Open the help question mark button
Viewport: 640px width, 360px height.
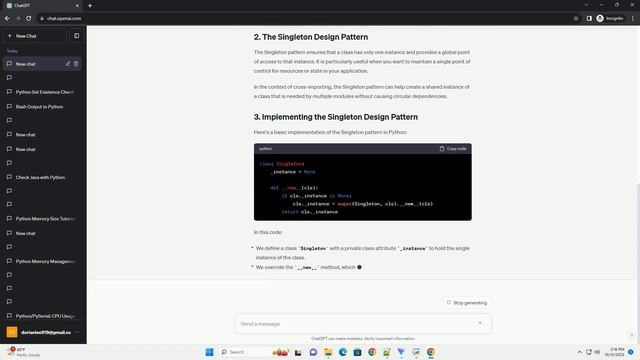(631, 335)
